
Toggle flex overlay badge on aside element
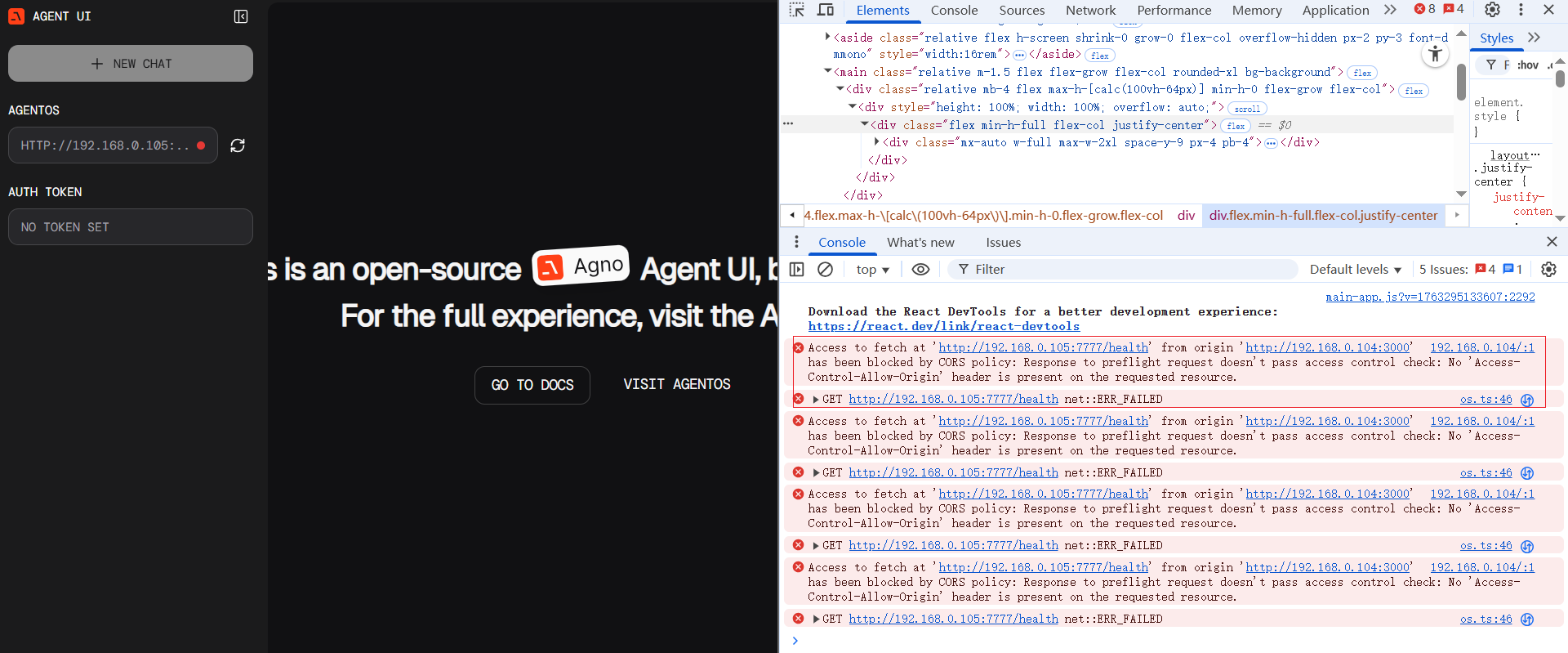click(1100, 56)
